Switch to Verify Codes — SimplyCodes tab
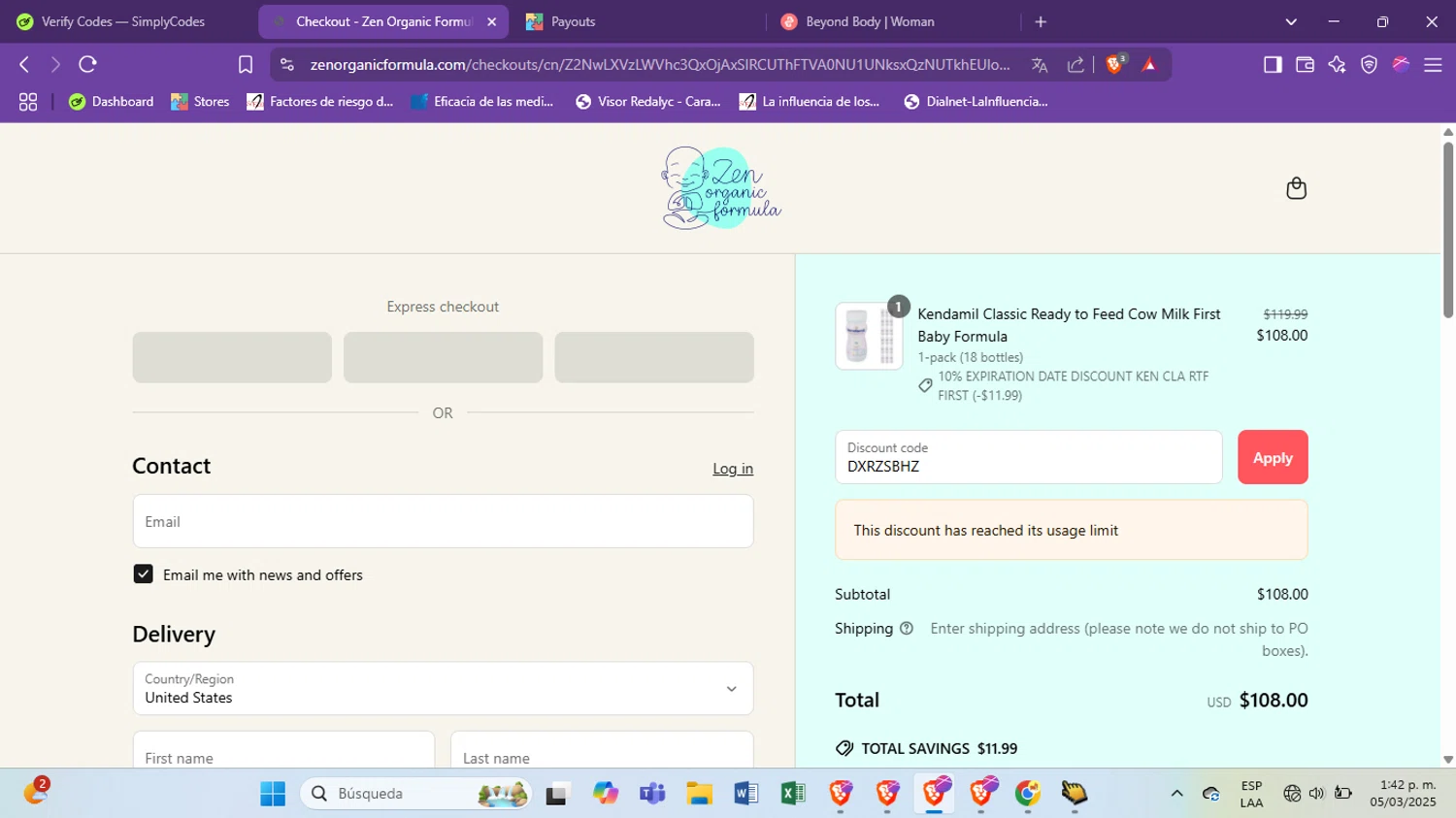Screen dimensions: 1456x818 (x=124, y=21)
